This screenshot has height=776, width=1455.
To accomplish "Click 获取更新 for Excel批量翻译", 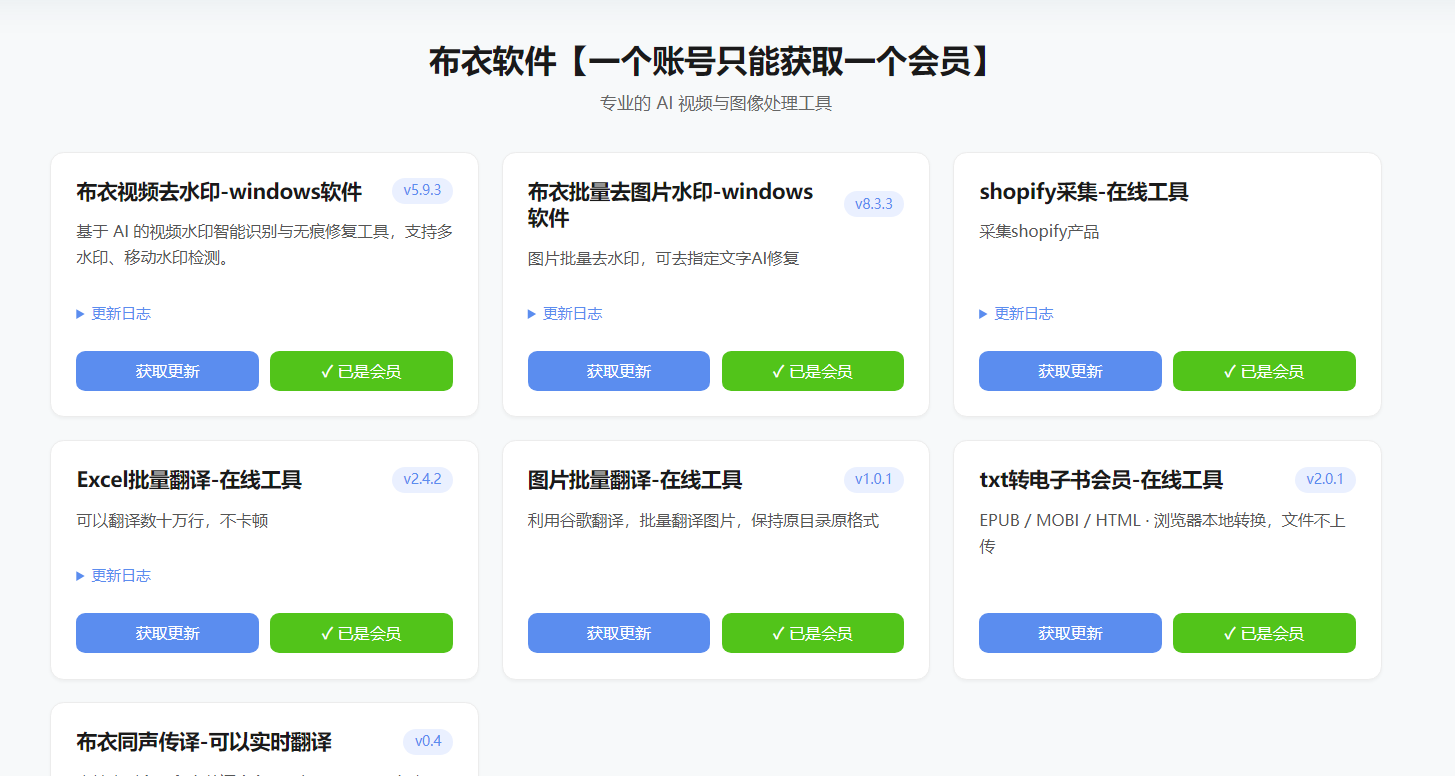I will coord(167,633).
